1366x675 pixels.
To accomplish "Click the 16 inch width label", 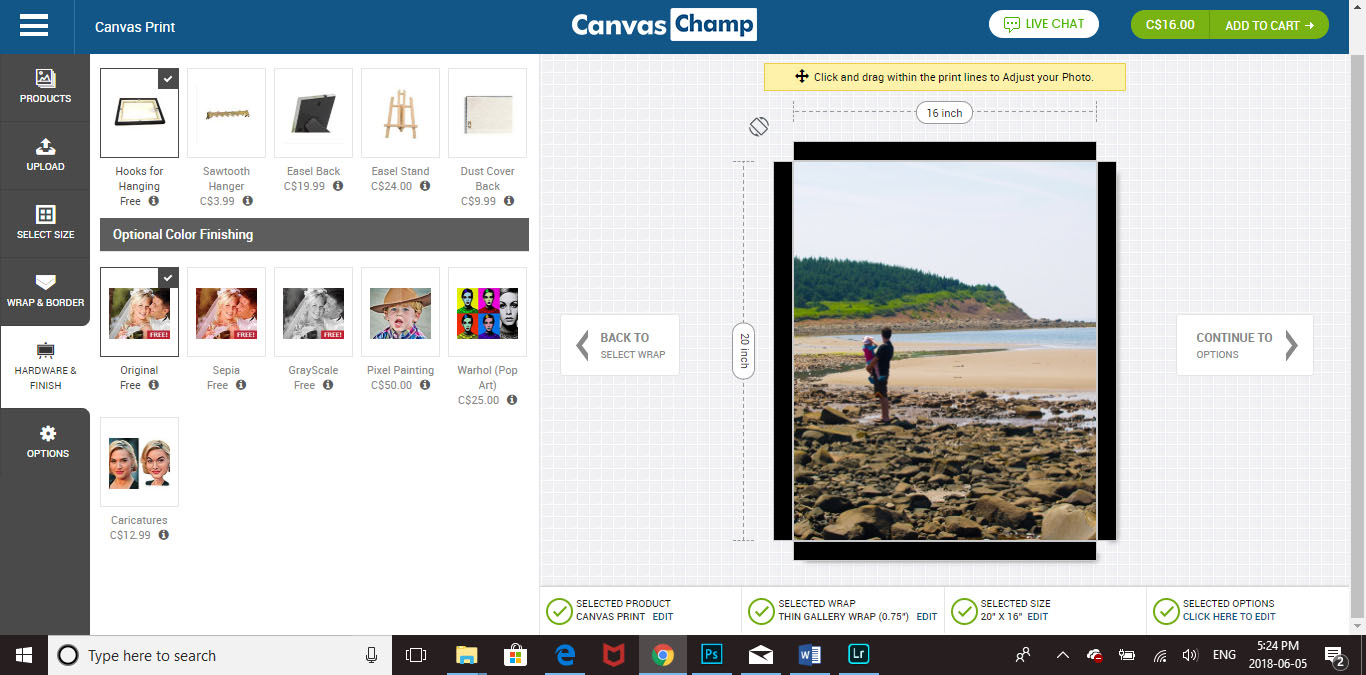I will 944,113.
